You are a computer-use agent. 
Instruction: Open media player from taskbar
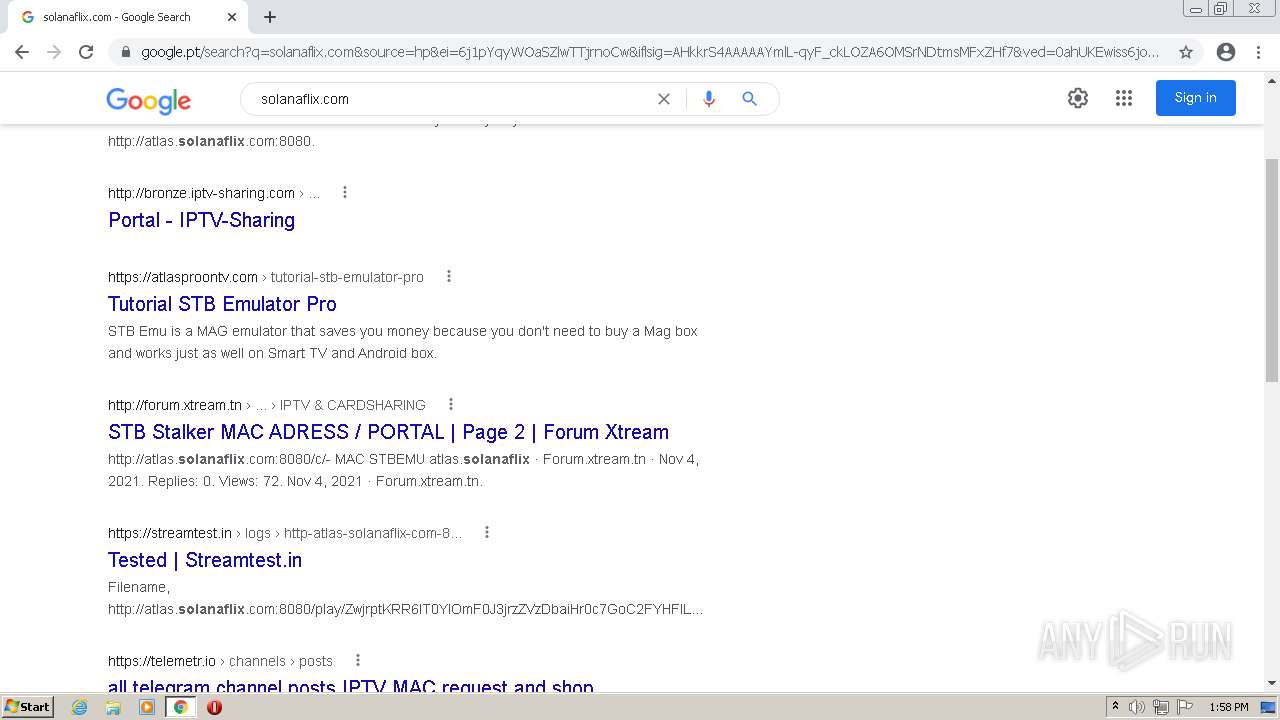(x=147, y=707)
